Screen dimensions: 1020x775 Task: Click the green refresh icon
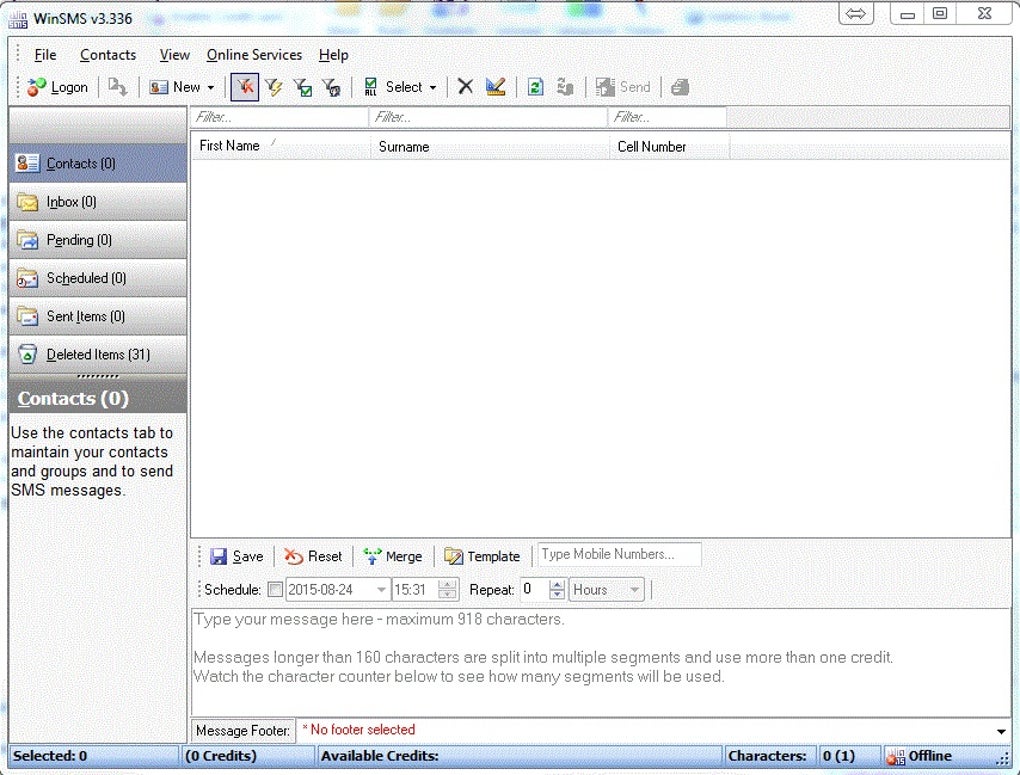[535, 87]
